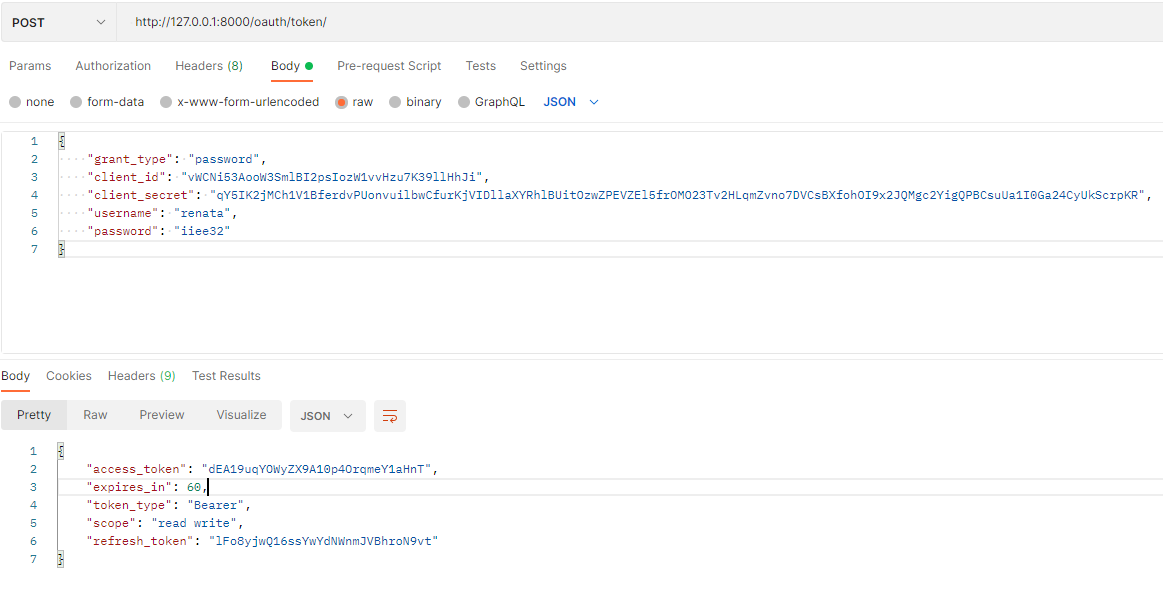Image resolution: width=1163 pixels, height=592 pixels.
Task: Click the expires_in value 60
Action: [194, 487]
